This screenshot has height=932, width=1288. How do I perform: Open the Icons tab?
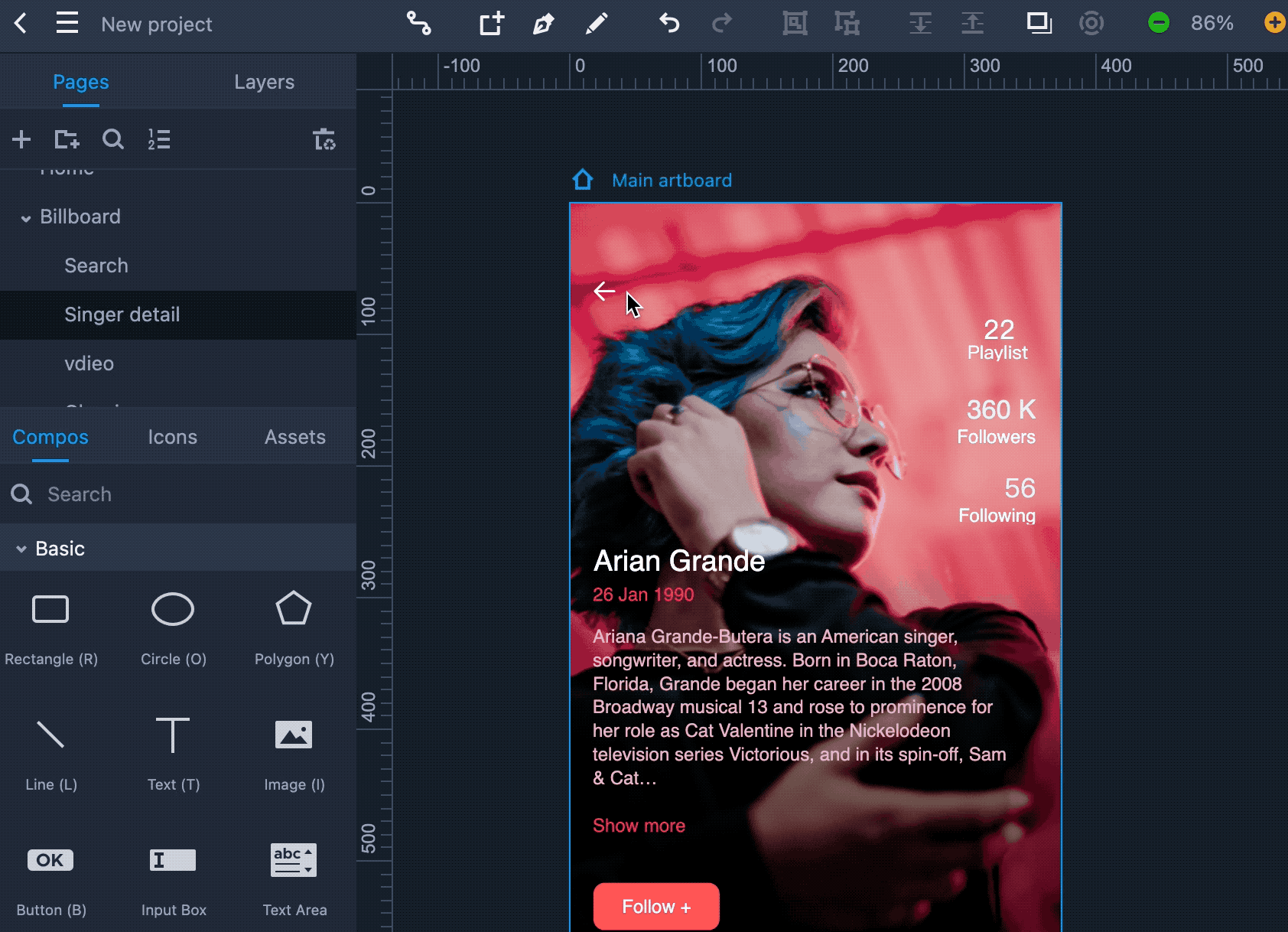[x=173, y=437]
